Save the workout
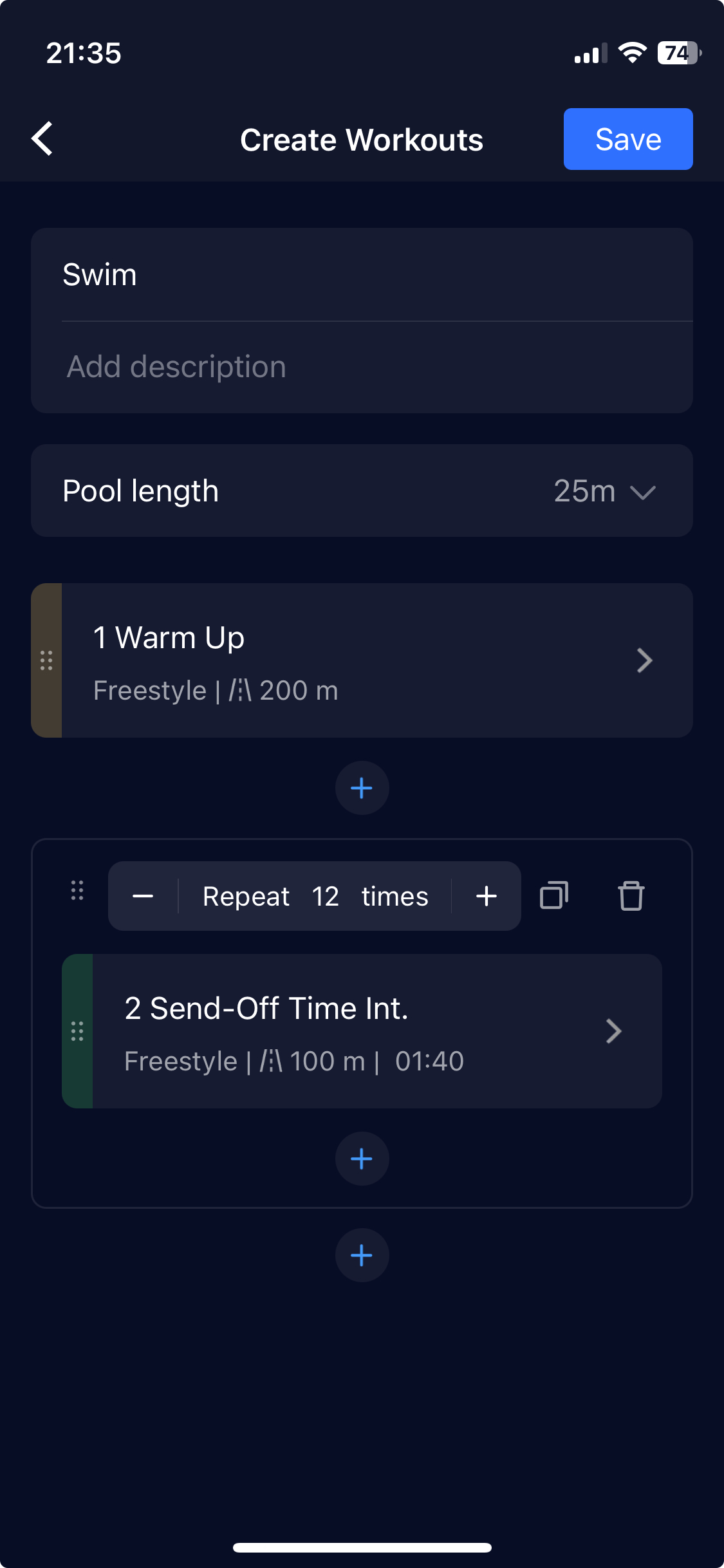The width and height of the screenshot is (724, 1568). point(628,139)
